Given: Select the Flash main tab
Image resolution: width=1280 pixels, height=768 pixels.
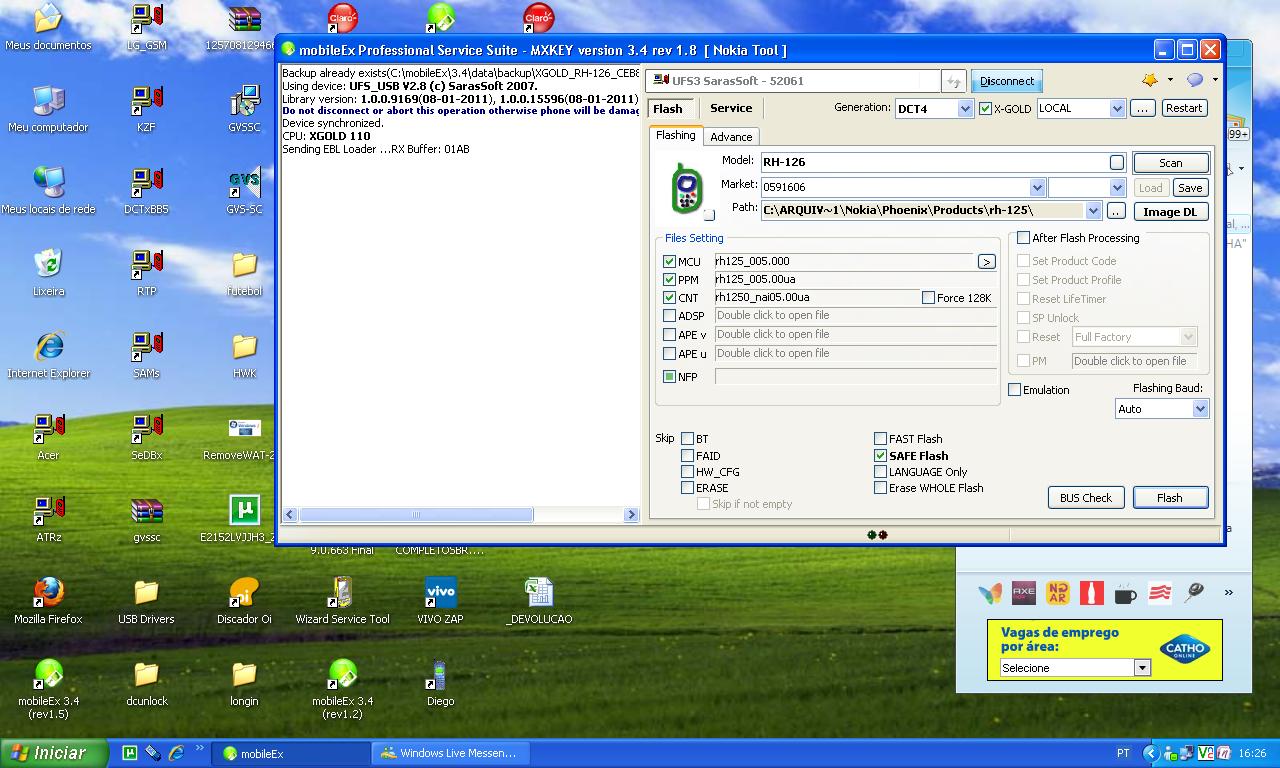Looking at the screenshot, I should tap(667, 109).
